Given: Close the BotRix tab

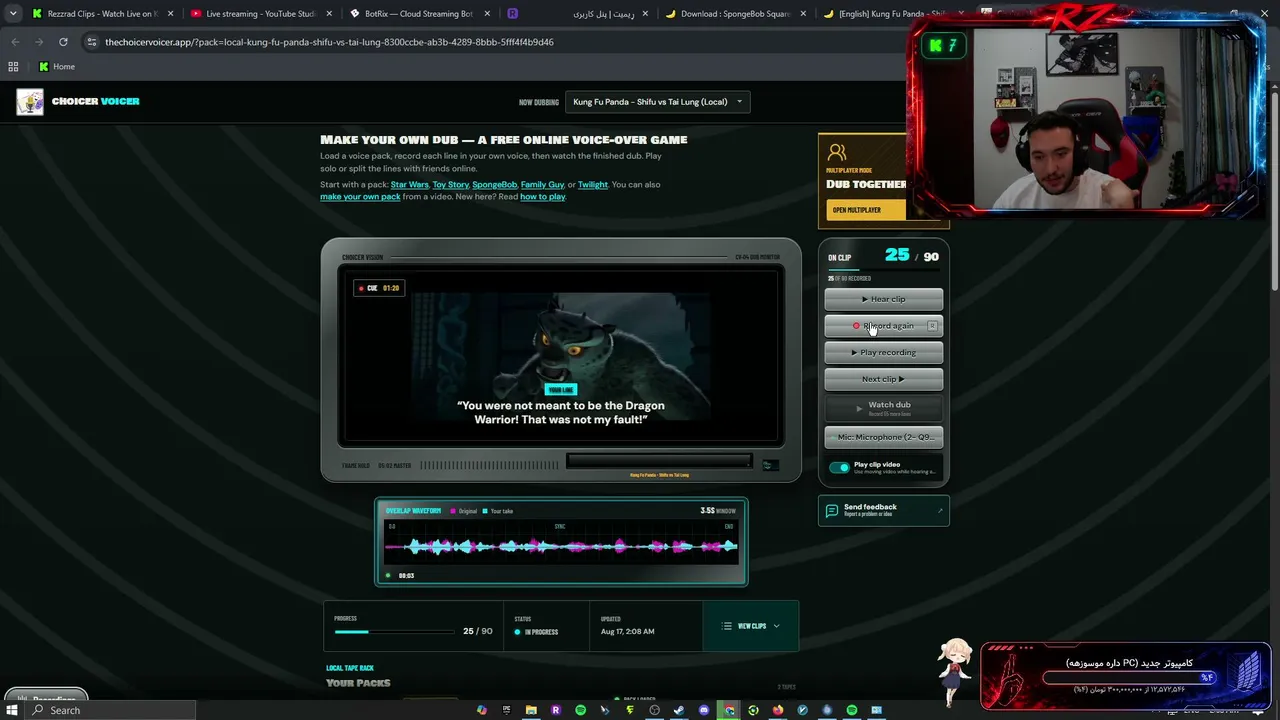Looking at the screenshot, I should pos(485,14).
